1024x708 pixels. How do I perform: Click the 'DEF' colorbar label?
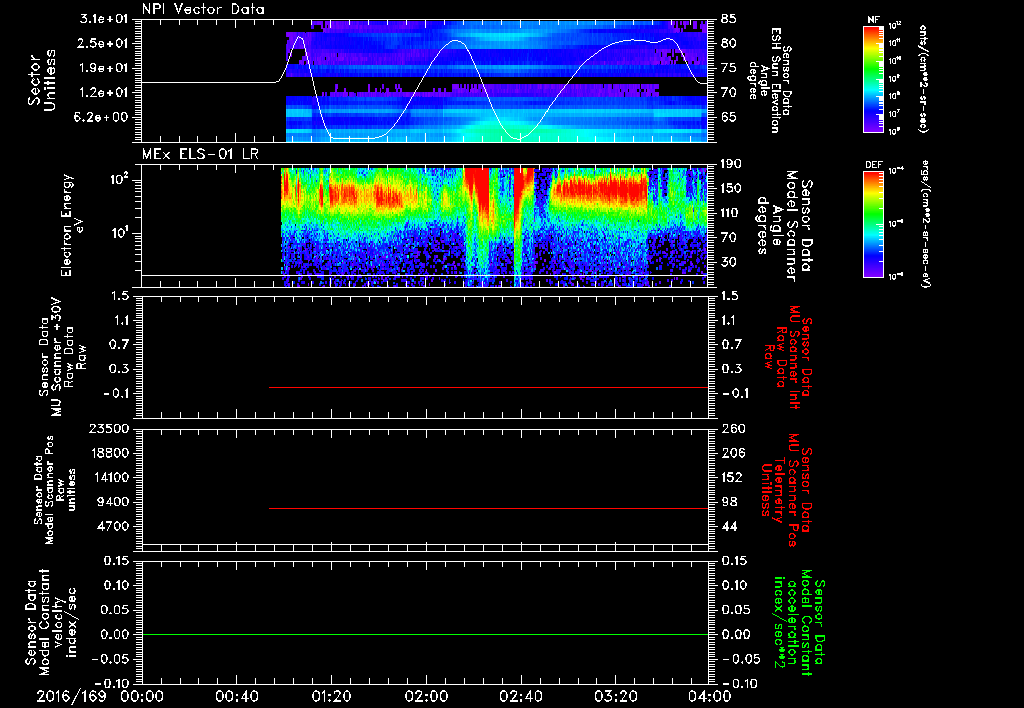click(874, 165)
